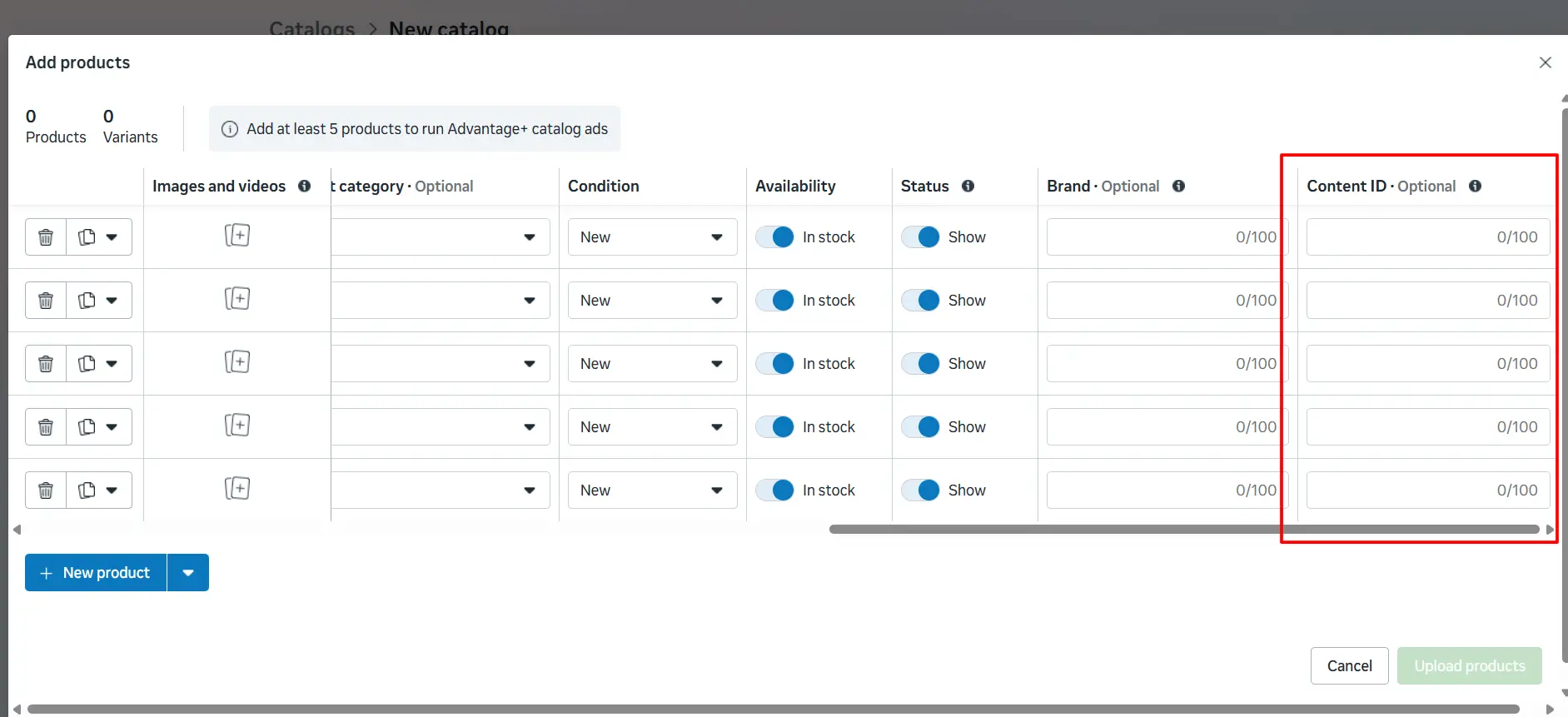Toggle the Show status in third row
Image resolution: width=1568 pixels, height=717 pixels.
(x=920, y=364)
